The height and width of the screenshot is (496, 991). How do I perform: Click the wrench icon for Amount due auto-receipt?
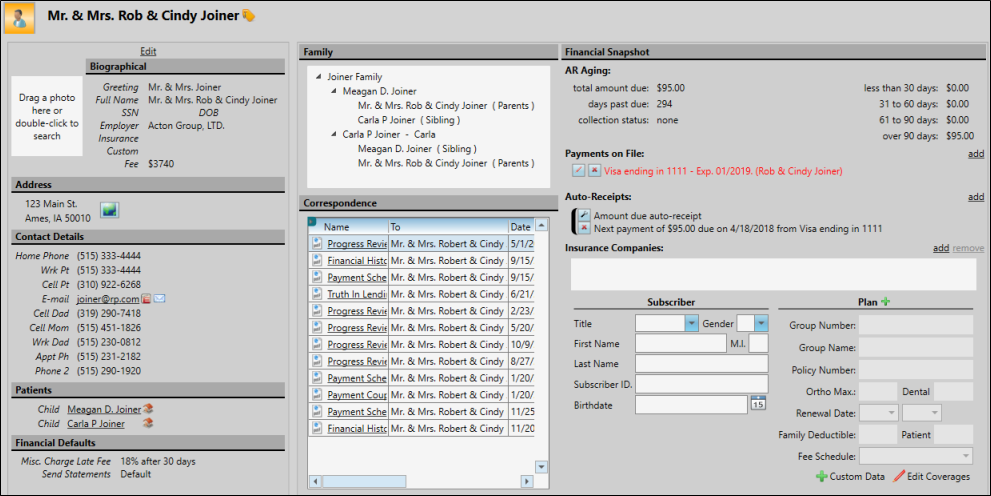click(x=584, y=215)
